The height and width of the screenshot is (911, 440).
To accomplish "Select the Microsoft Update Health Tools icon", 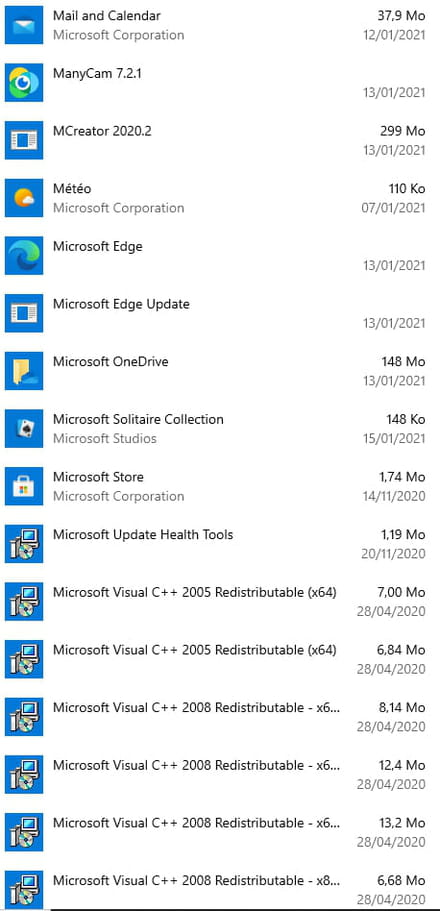I will point(24,544).
